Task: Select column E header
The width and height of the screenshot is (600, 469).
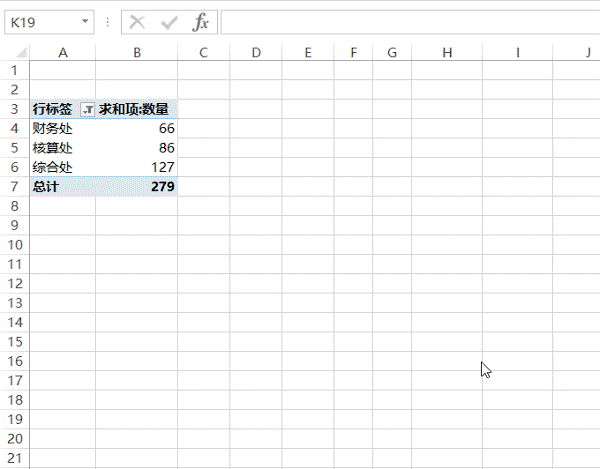Action: [x=308, y=52]
